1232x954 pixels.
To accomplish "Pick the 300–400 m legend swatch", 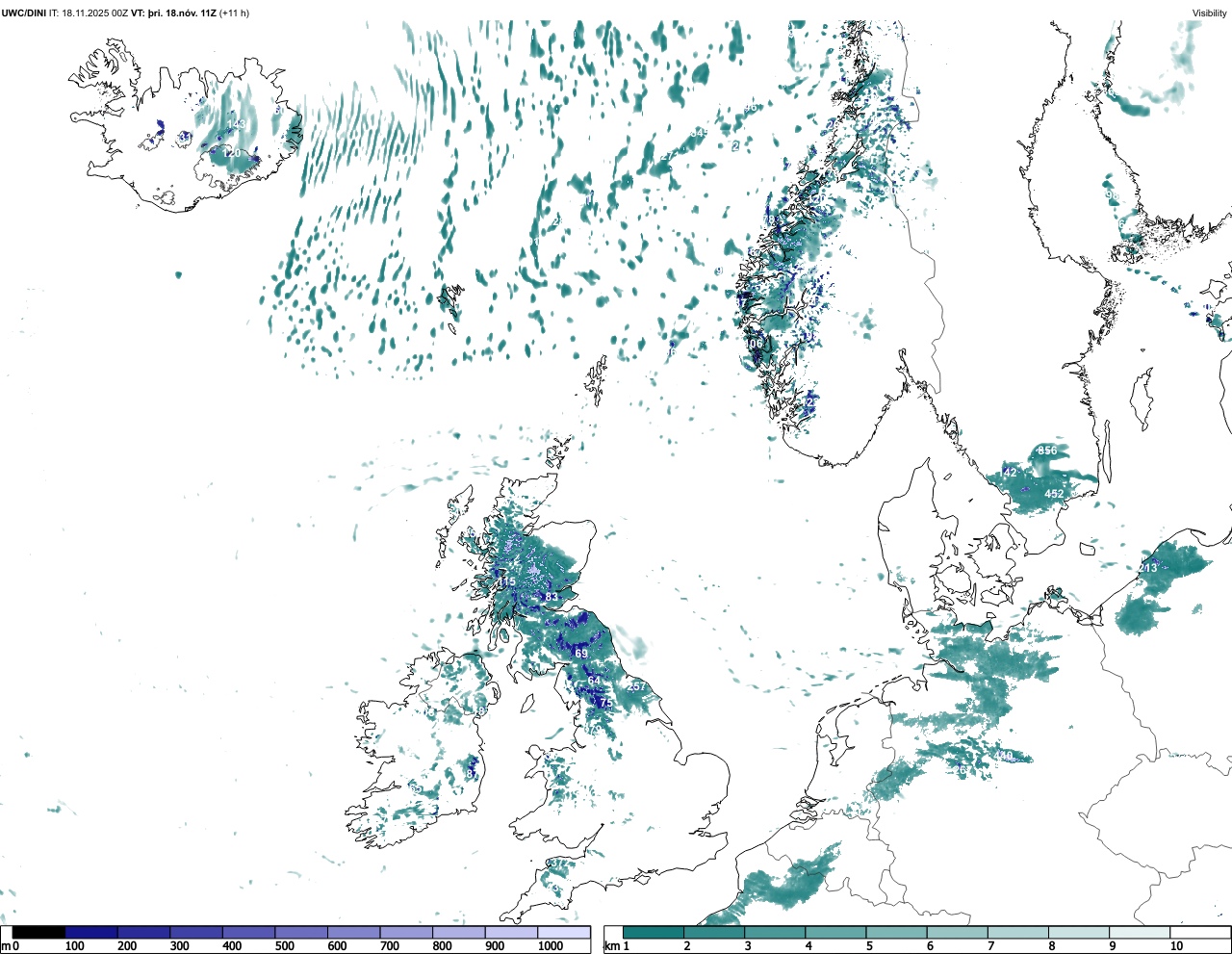I will coord(196,932).
